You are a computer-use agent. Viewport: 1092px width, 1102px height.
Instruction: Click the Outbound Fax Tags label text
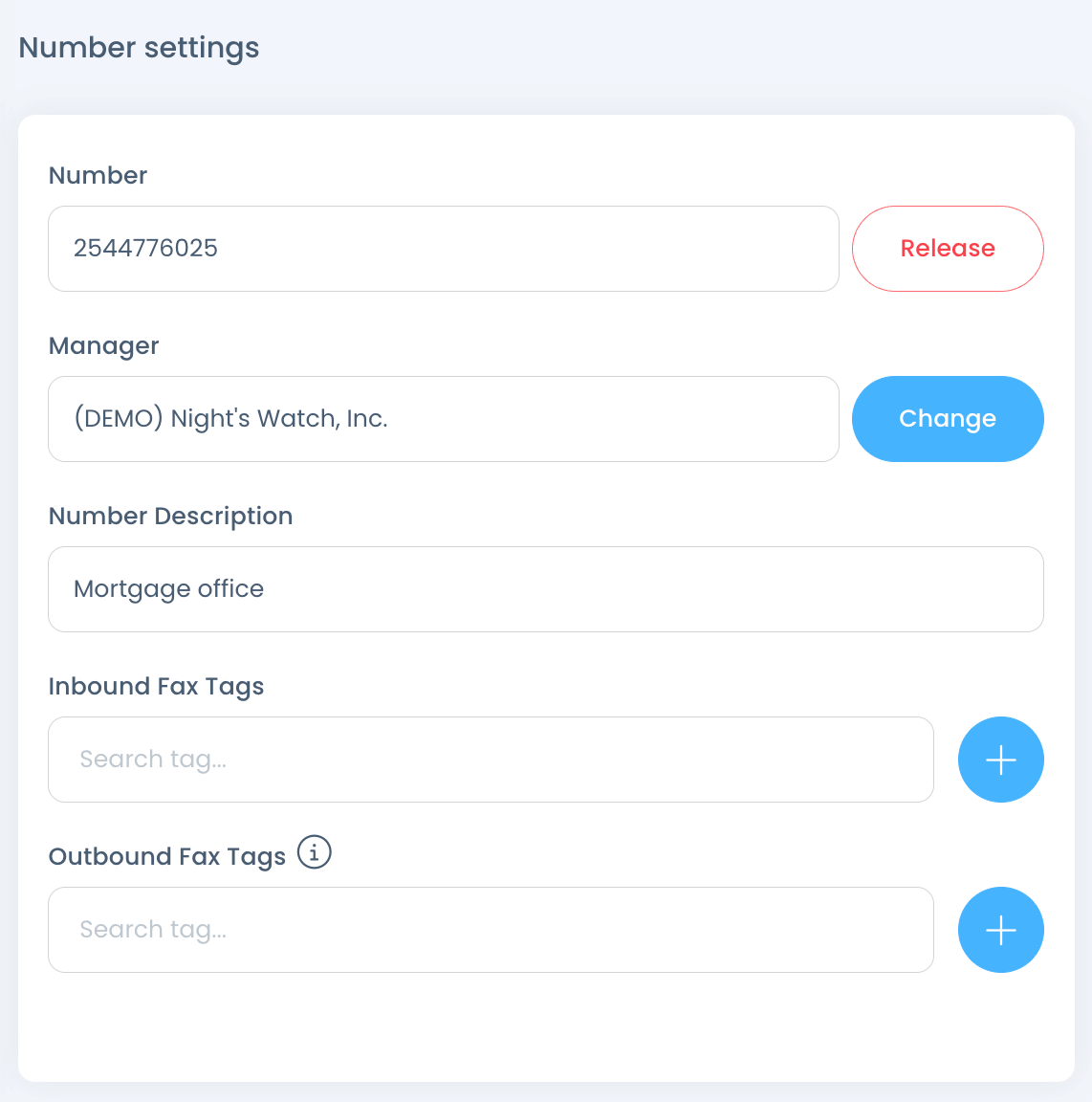click(x=167, y=856)
